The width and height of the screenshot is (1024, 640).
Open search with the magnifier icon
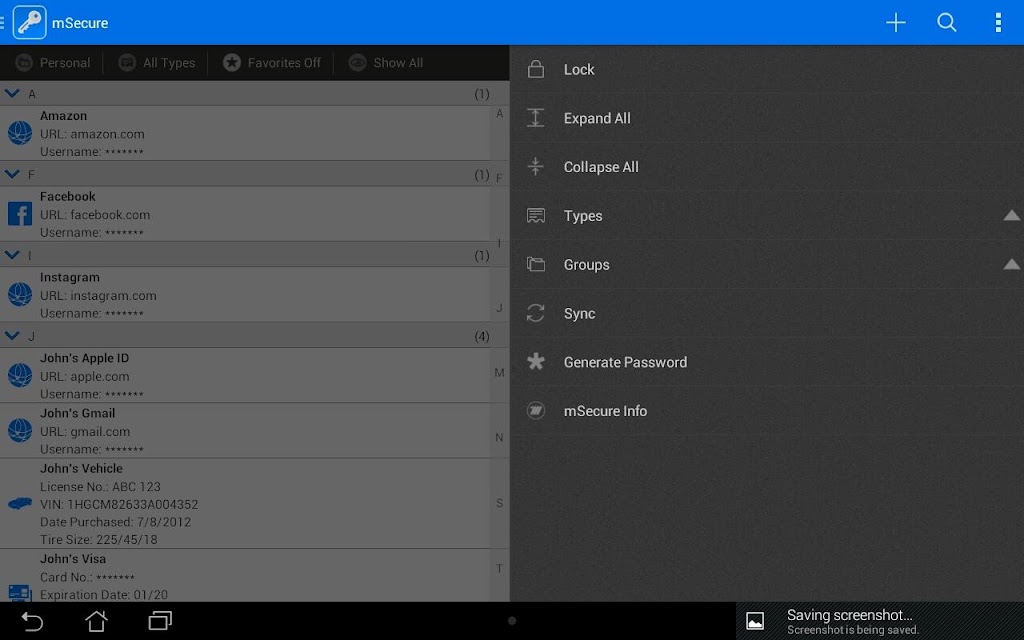(946, 23)
